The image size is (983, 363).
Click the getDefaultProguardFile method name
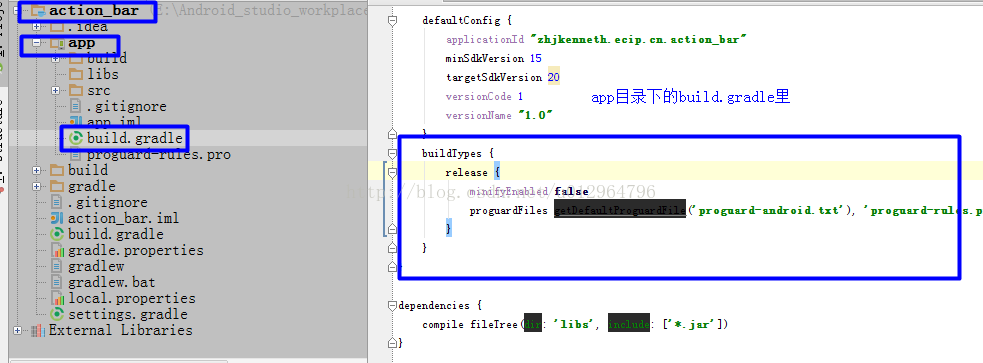619,211
